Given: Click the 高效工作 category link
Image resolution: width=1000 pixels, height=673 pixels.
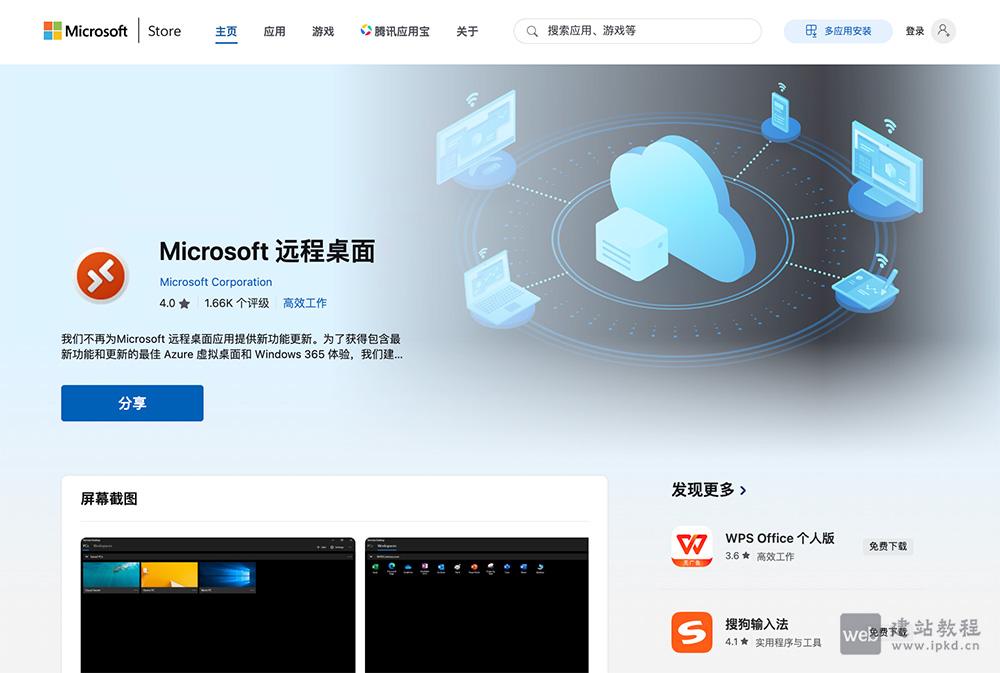Looking at the screenshot, I should (304, 303).
